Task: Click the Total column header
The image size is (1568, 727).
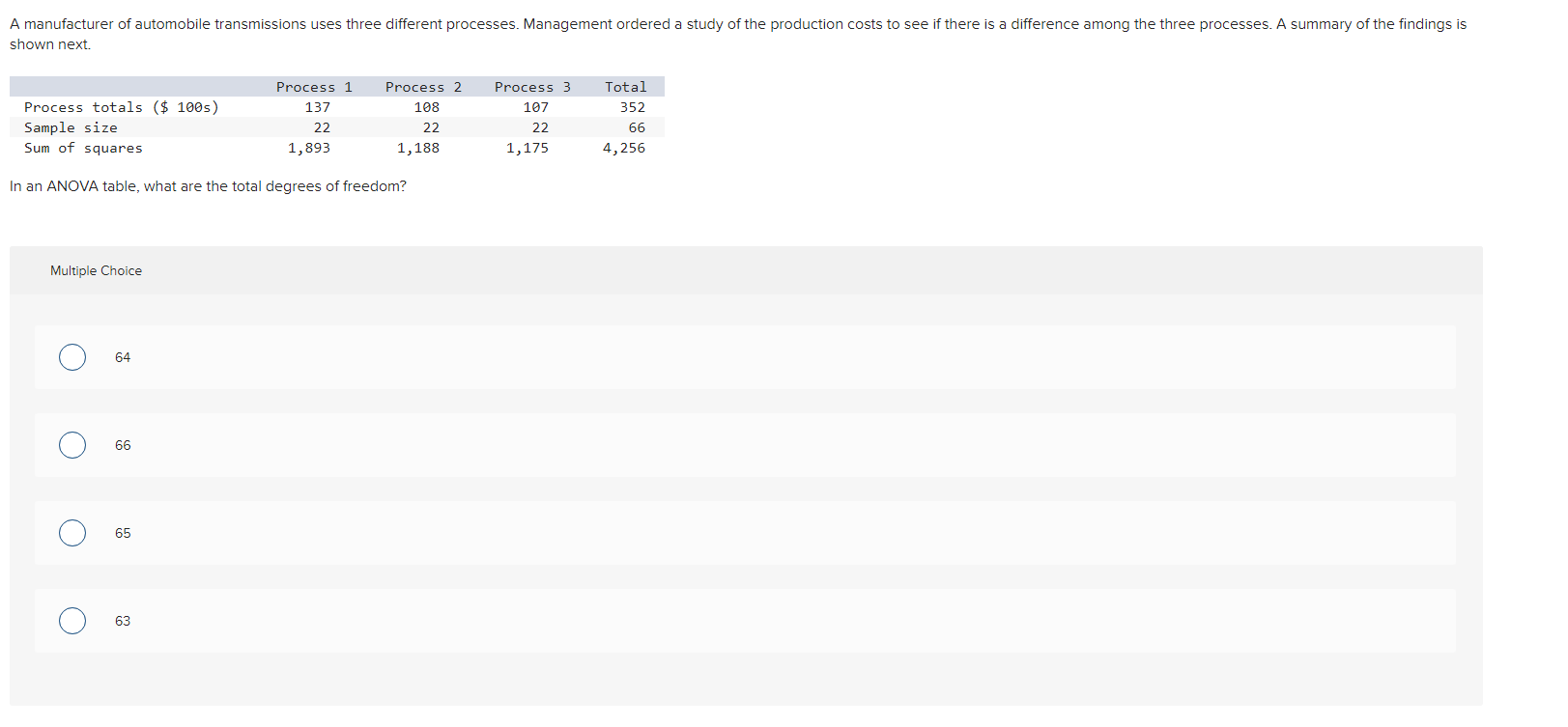Action: coord(626,86)
